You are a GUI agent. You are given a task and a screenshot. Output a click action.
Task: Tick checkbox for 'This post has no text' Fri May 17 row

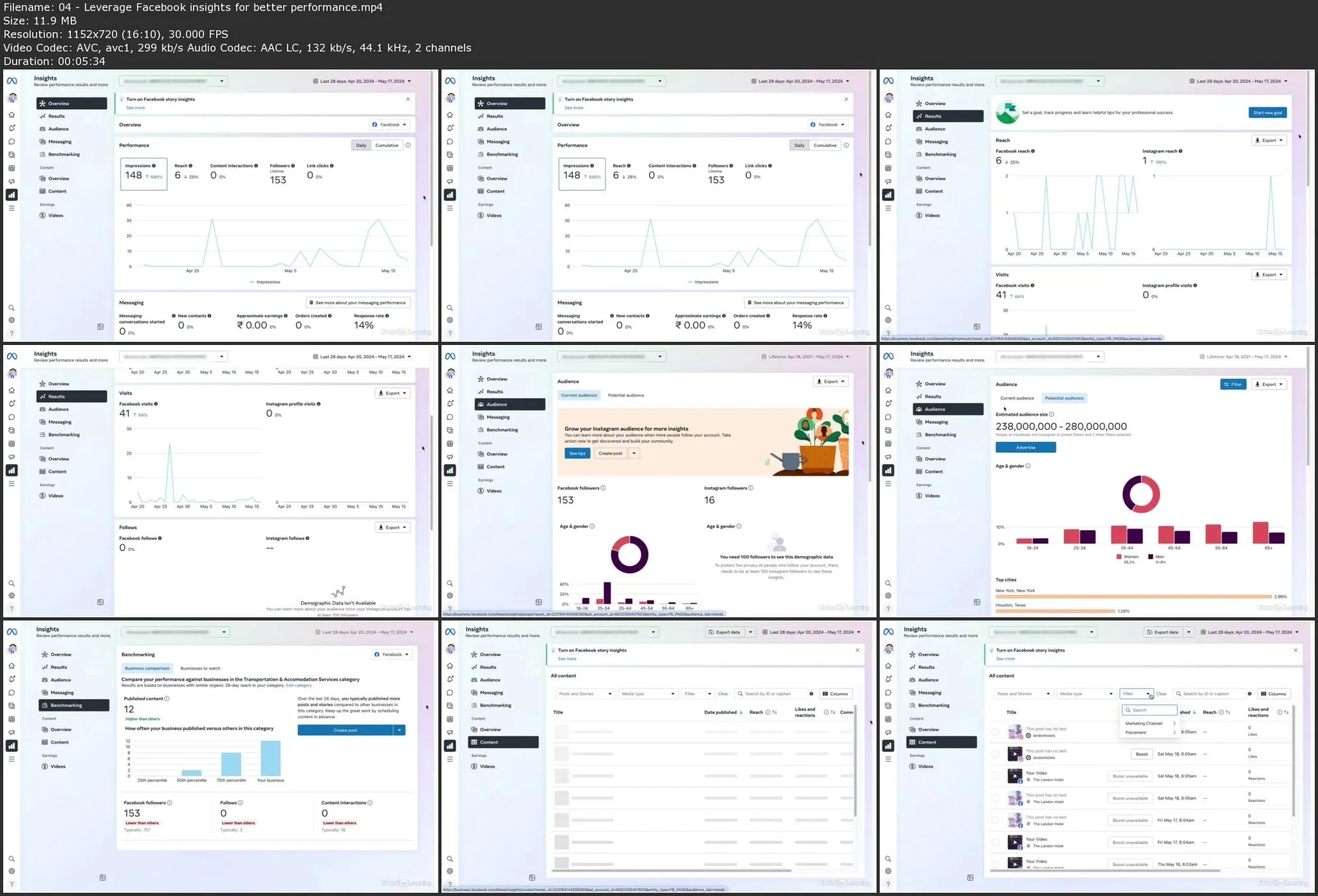(996, 820)
